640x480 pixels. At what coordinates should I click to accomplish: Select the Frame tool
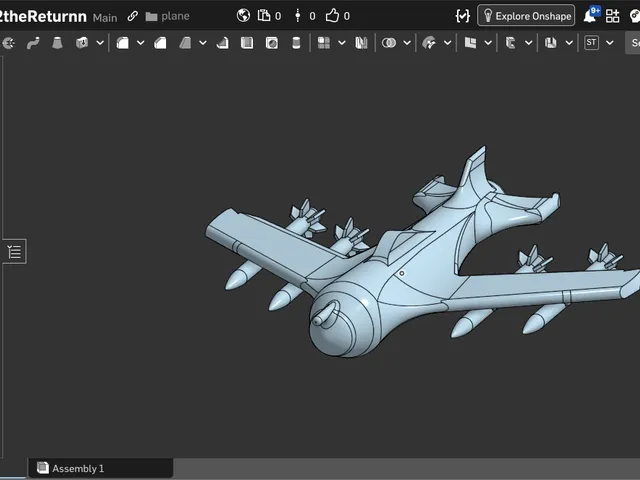(511, 43)
